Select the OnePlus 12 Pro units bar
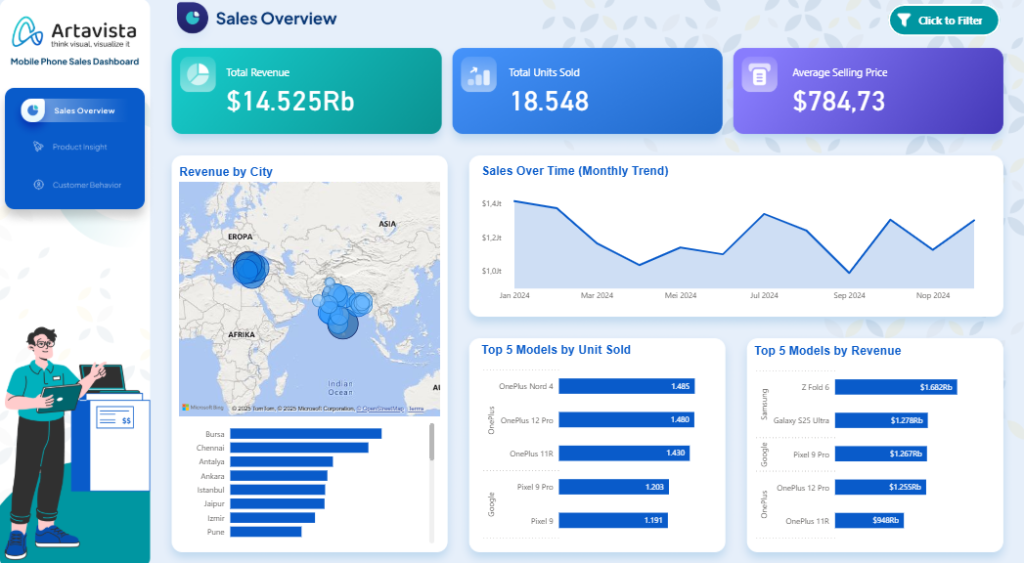This screenshot has width=1024, height=563. pos(626,419)
